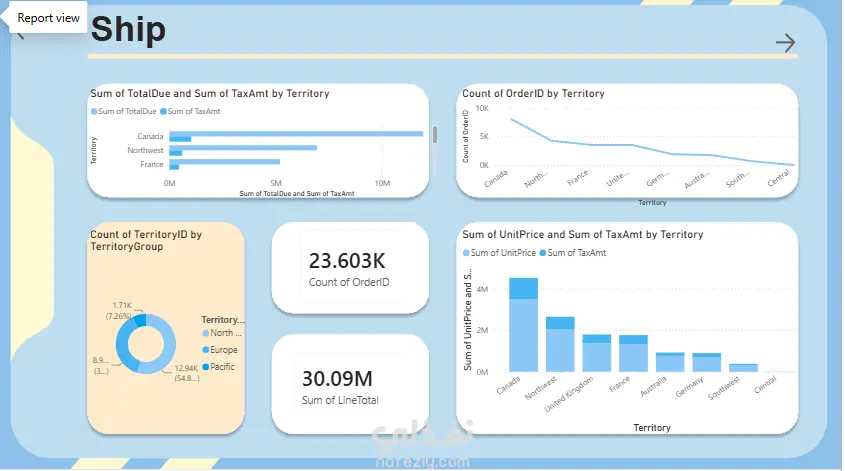Screen dimensions: 845x471
Task: Click the United Kingdom axis label
Action: point(569,394)
